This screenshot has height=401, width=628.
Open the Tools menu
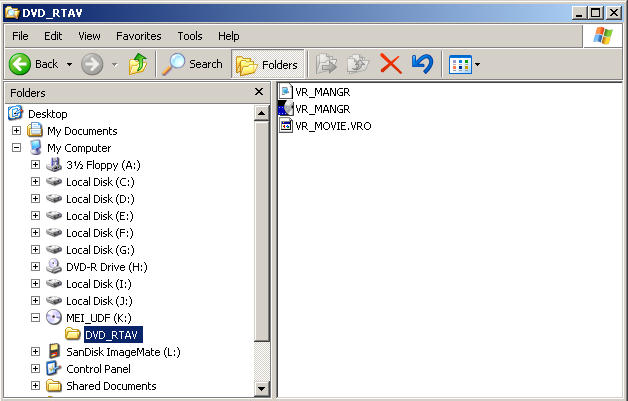pyautogui.click(x=190, y=36)
